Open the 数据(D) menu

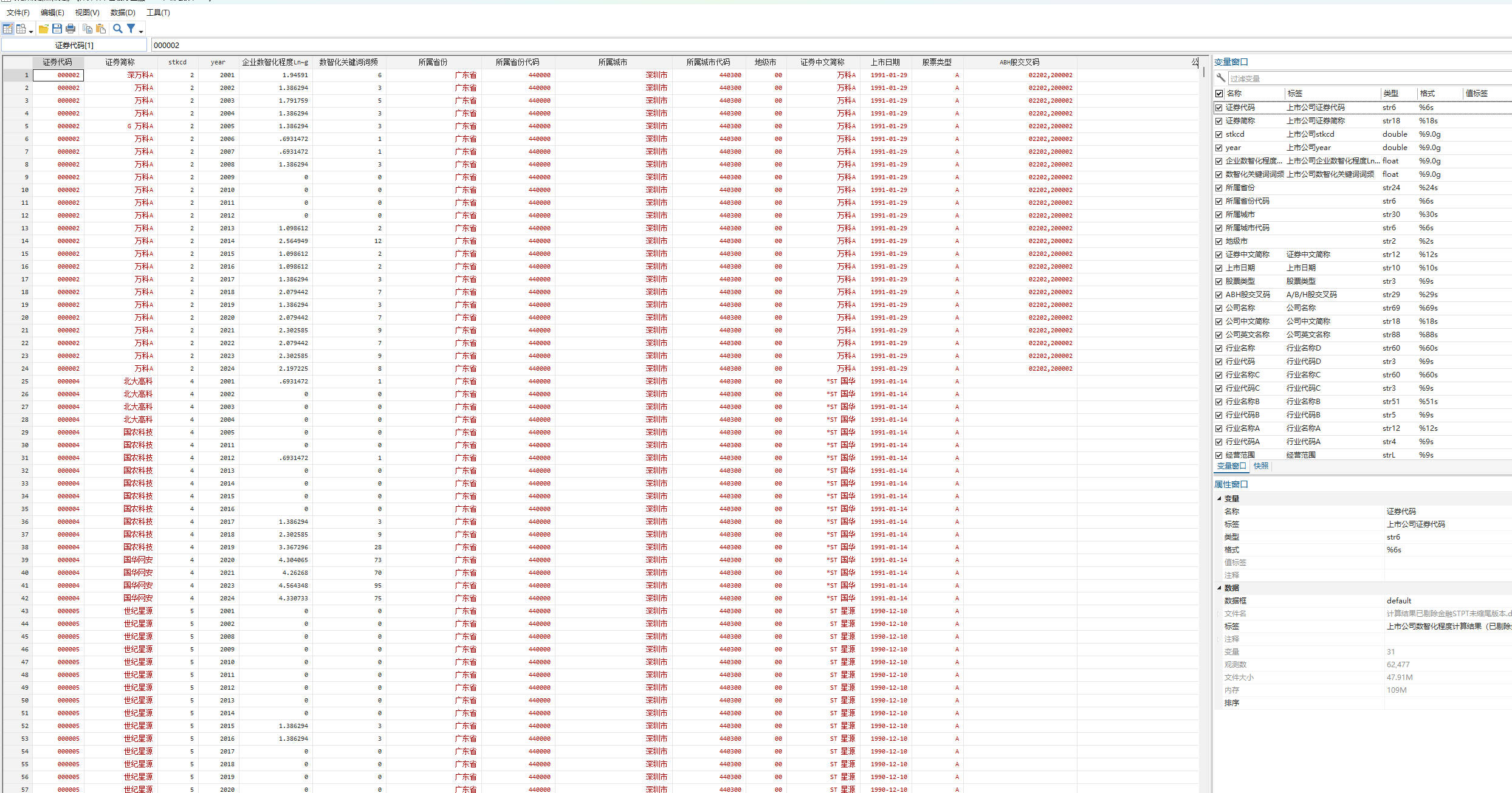click(x=123, y=12)
